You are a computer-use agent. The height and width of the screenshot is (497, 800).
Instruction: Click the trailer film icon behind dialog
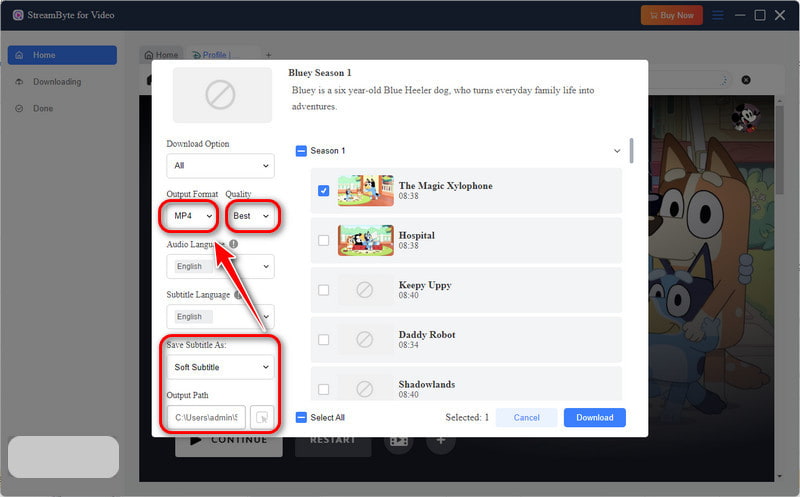[399, 440]
